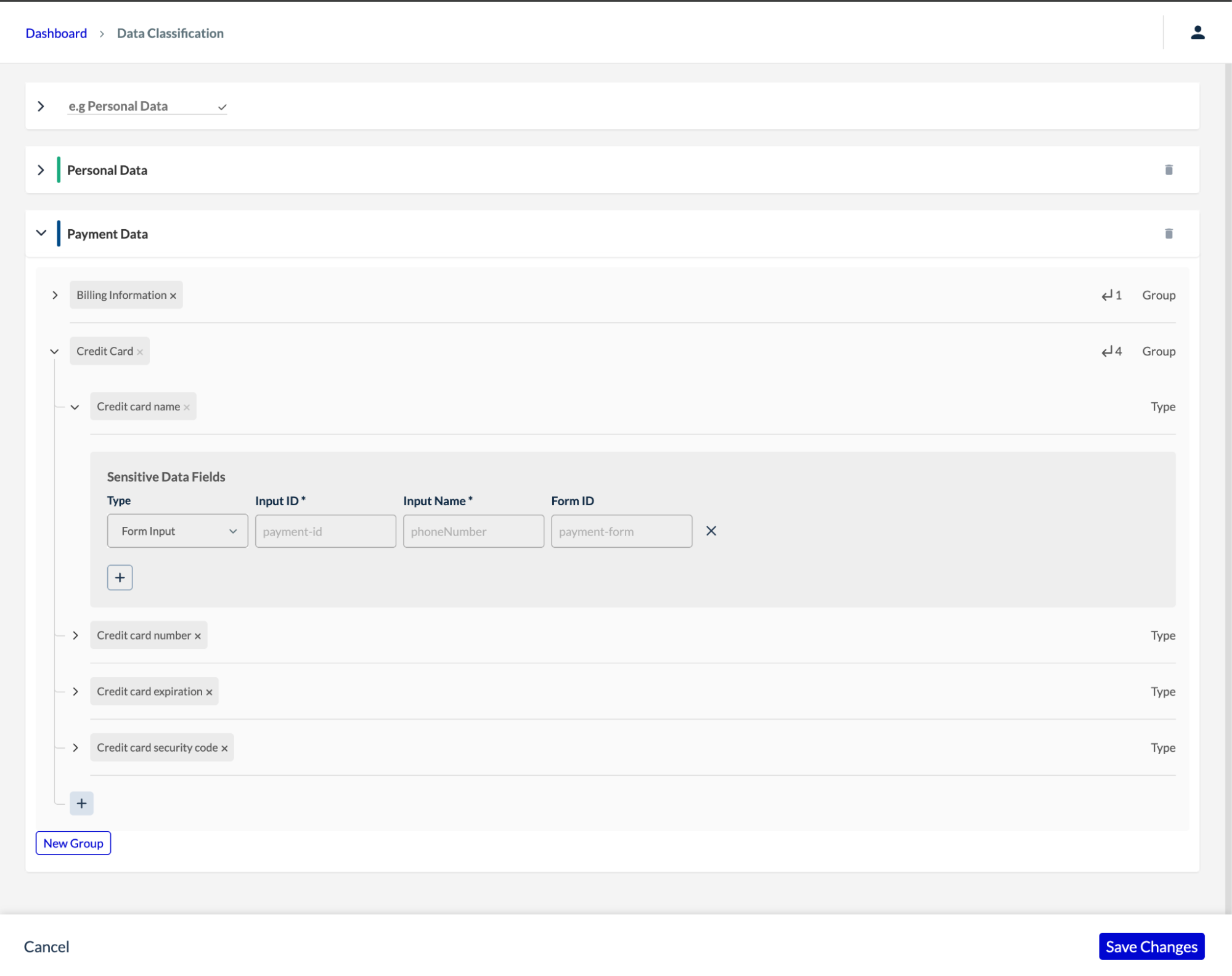
Task: Delete the Payment Data section via trash icon
Action: pos(1169,234)
